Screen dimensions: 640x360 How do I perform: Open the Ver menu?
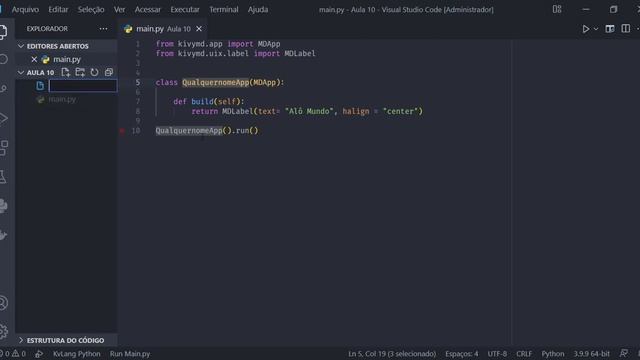[120, 9]
